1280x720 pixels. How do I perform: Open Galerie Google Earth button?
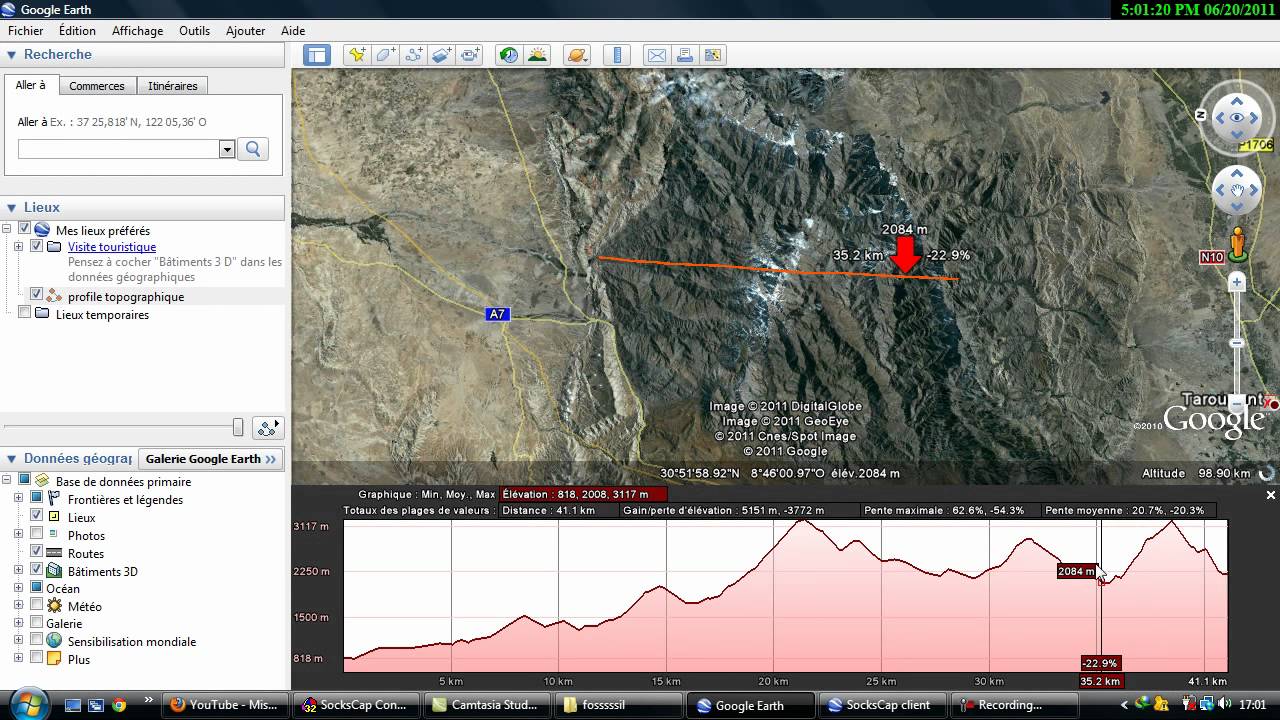[211, 459]
